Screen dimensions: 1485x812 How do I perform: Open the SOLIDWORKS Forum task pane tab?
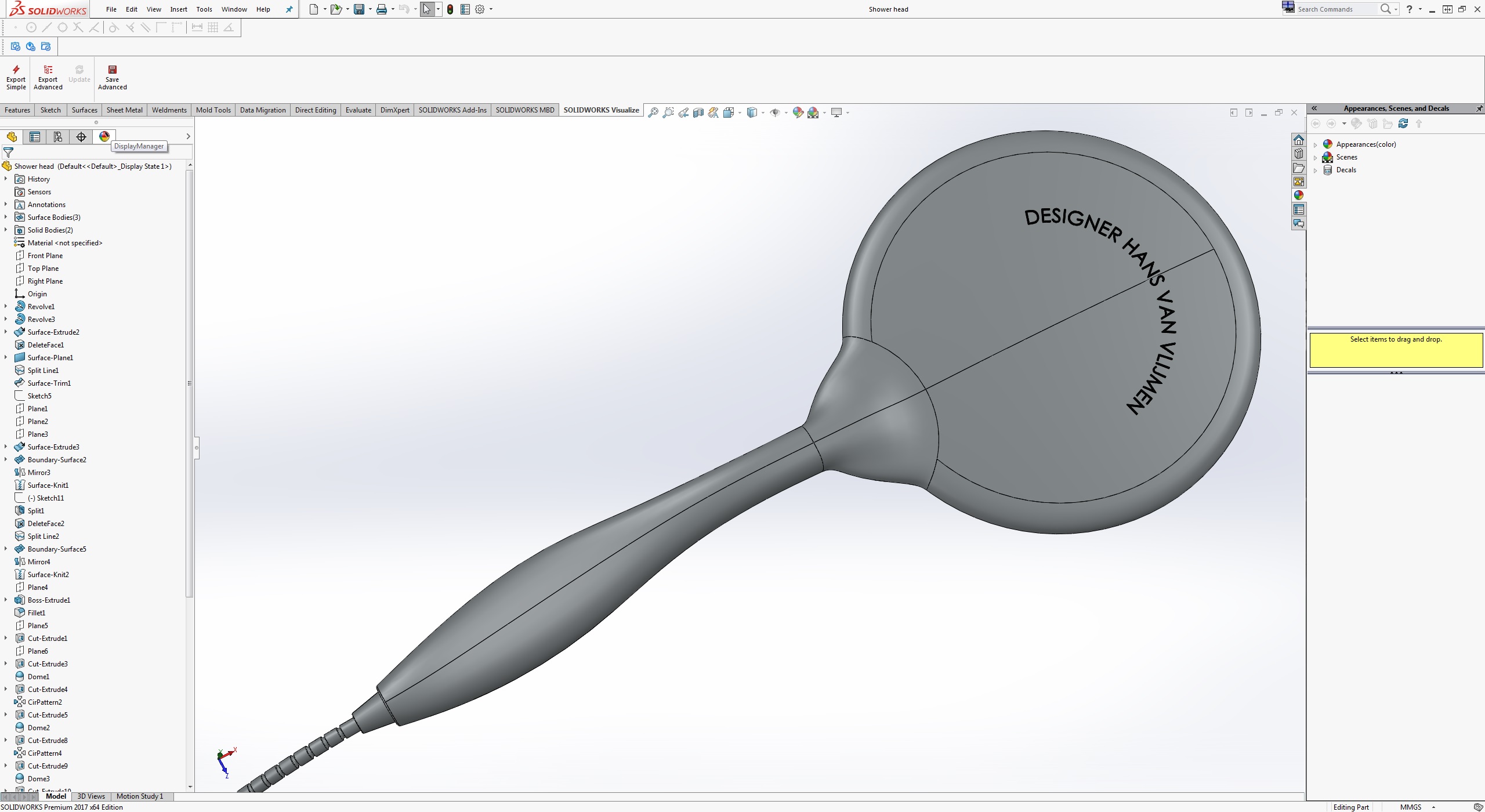(x=1298, y=224)
